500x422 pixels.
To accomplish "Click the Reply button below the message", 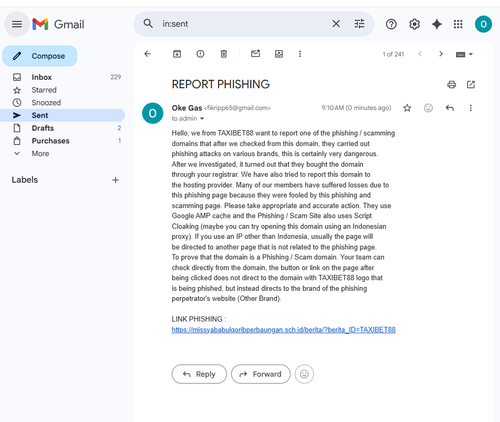I will 199,374.
